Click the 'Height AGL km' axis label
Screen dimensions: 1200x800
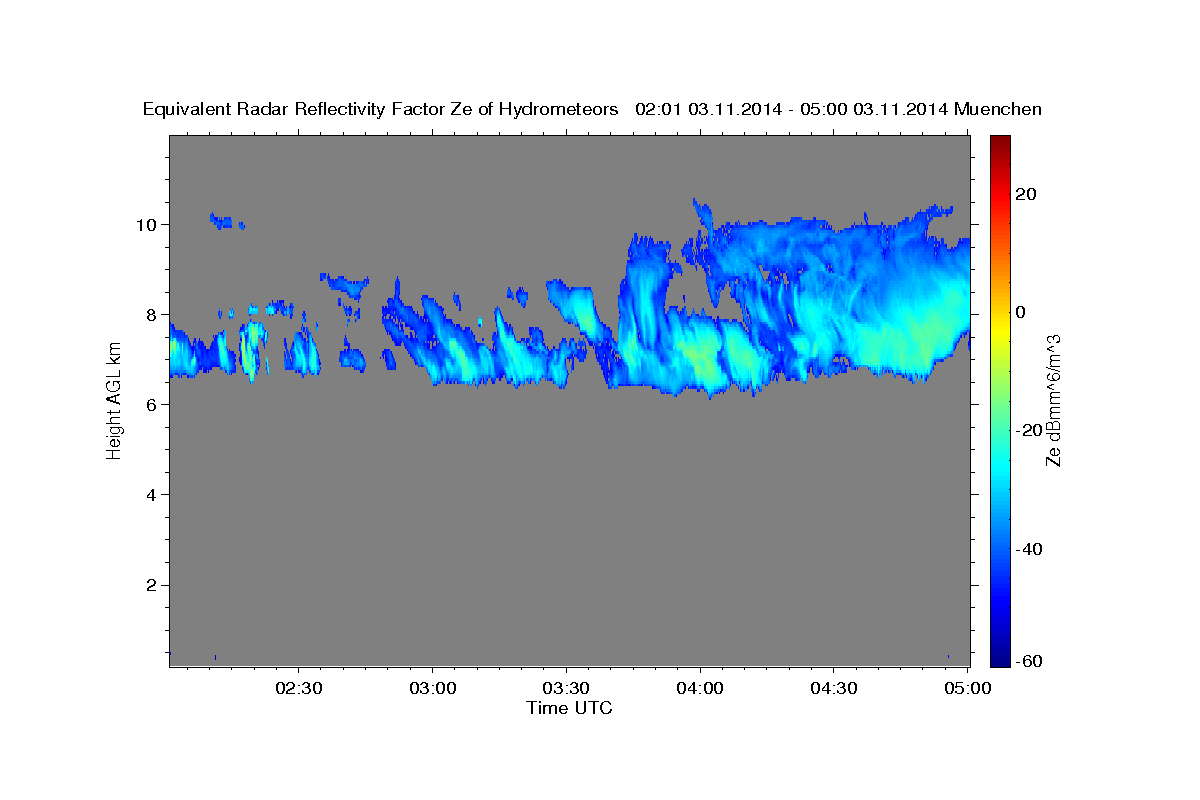(x=114, y=403)
